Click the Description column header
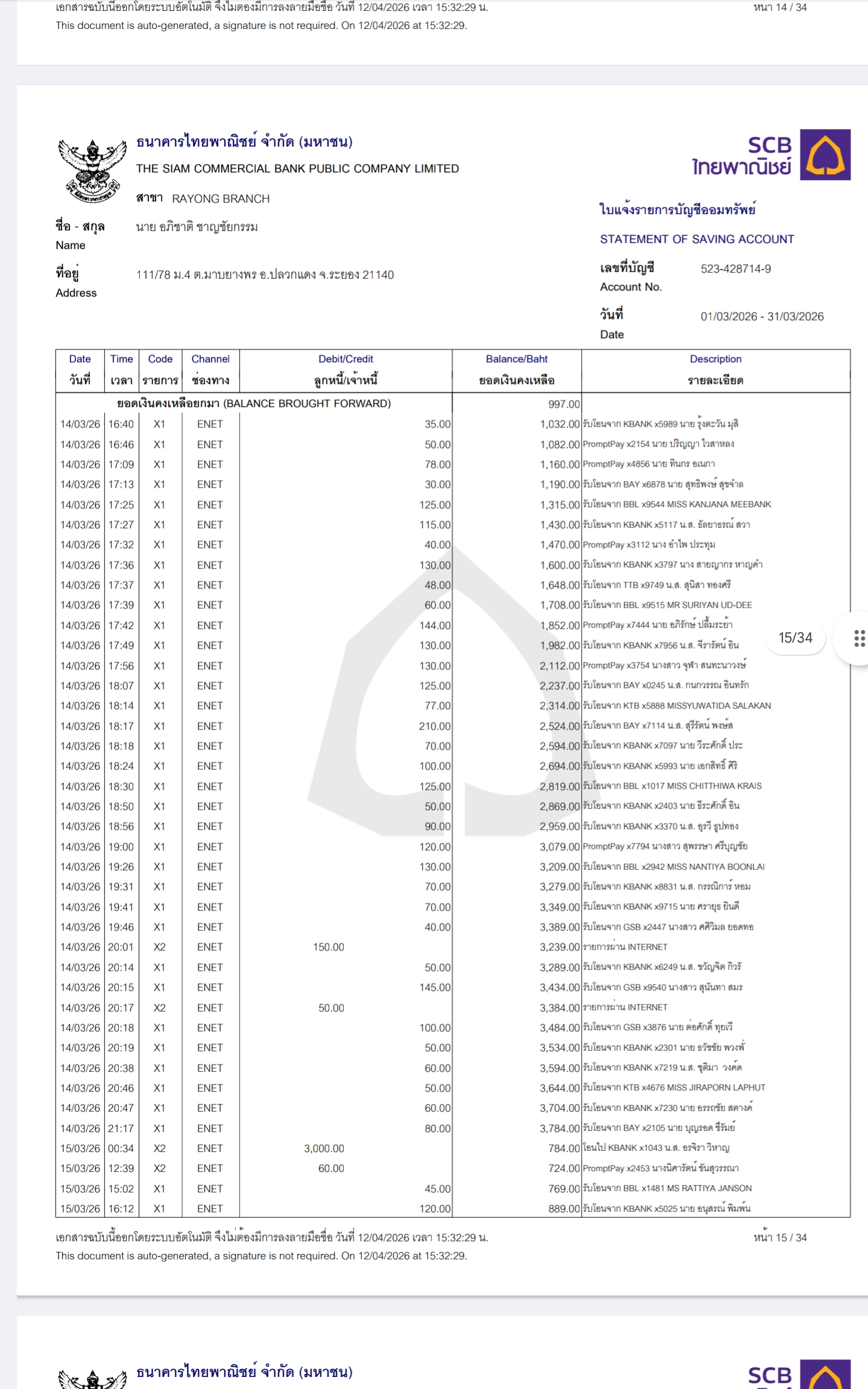This screenshot has width=868, height=1389. pos(715,370)
